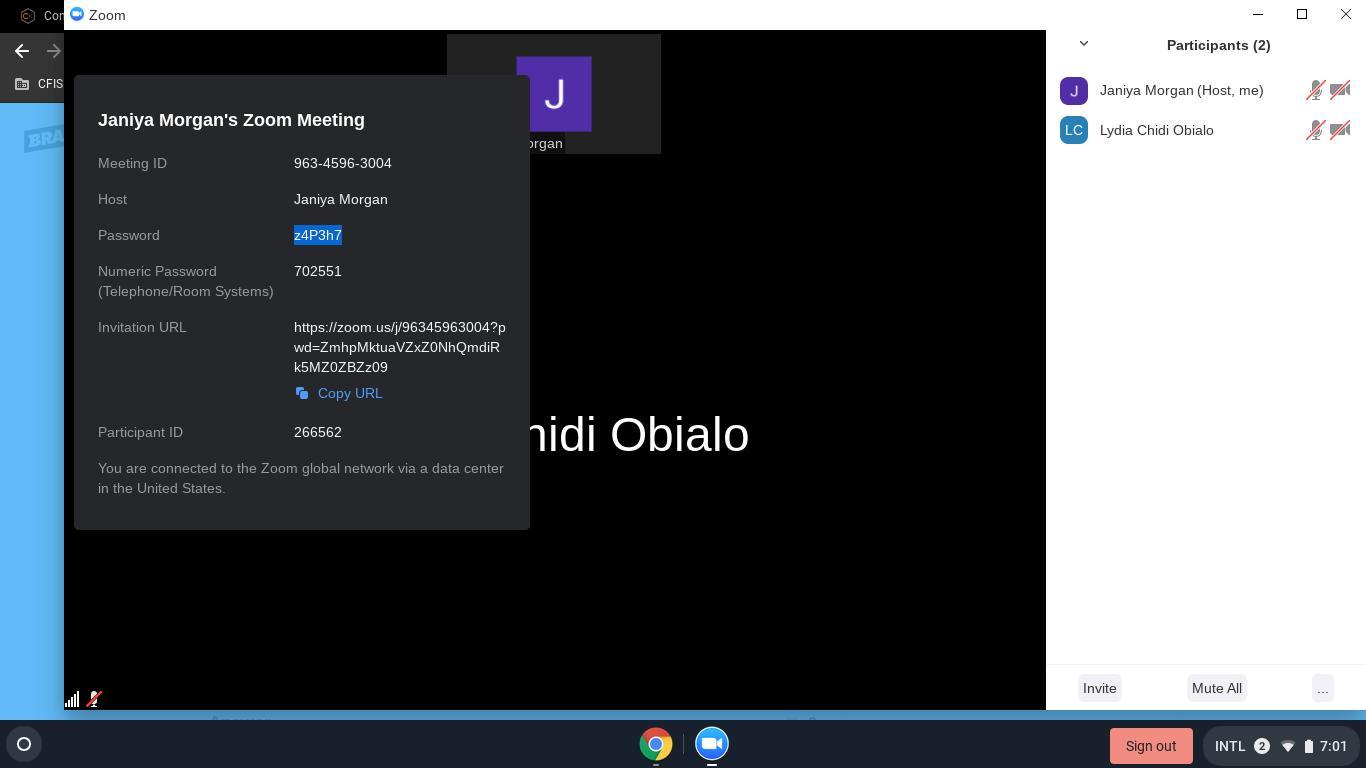Click the Mute All button

point(1216,688)
